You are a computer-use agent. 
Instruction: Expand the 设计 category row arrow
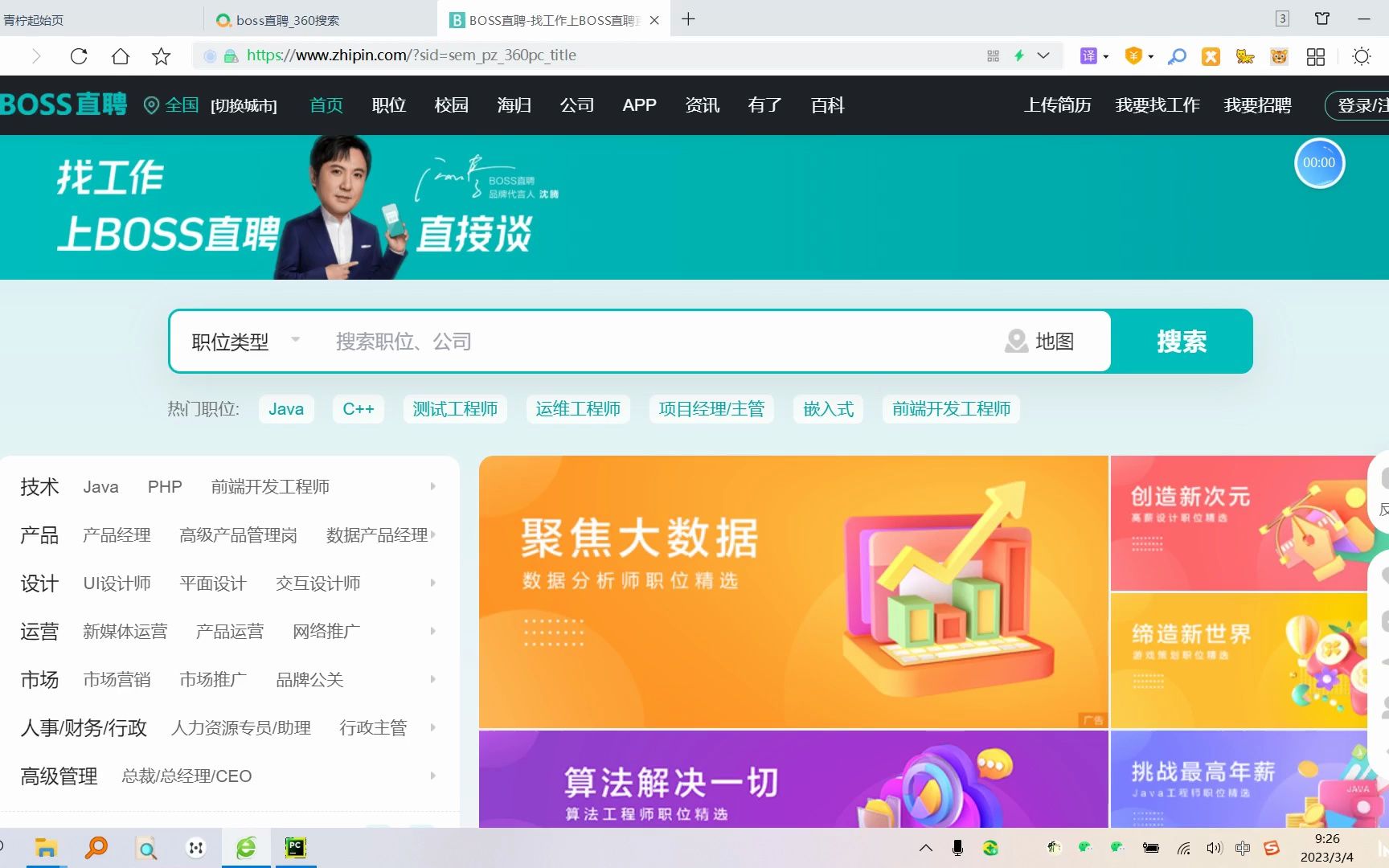pos(432,583)
